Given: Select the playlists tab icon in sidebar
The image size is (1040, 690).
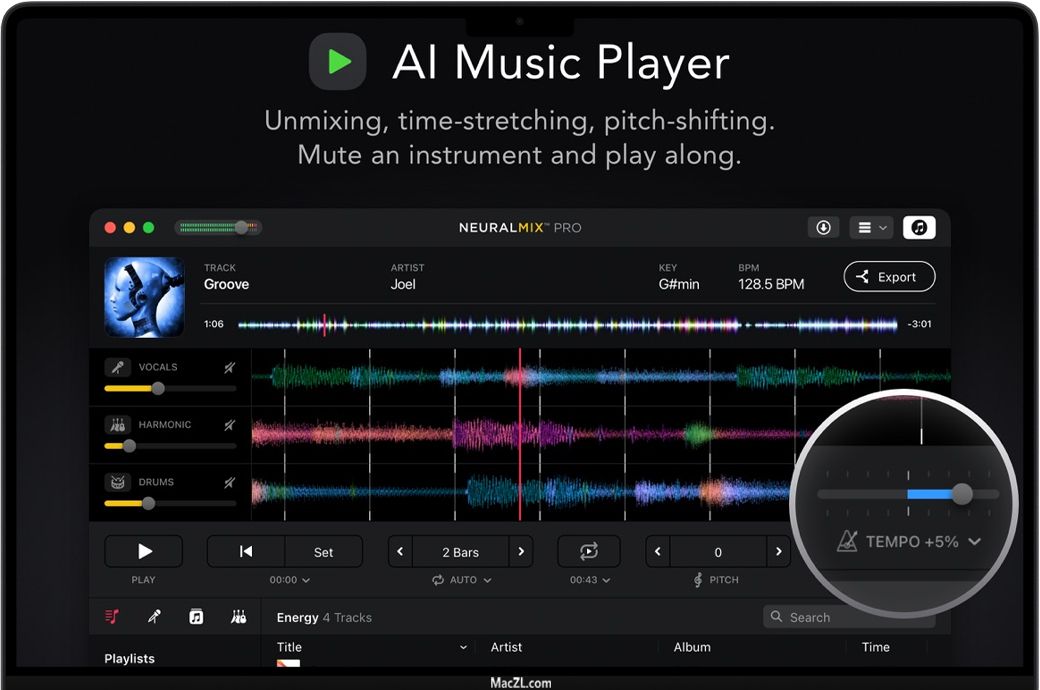Looking at the screenshot, I should 112,617.
